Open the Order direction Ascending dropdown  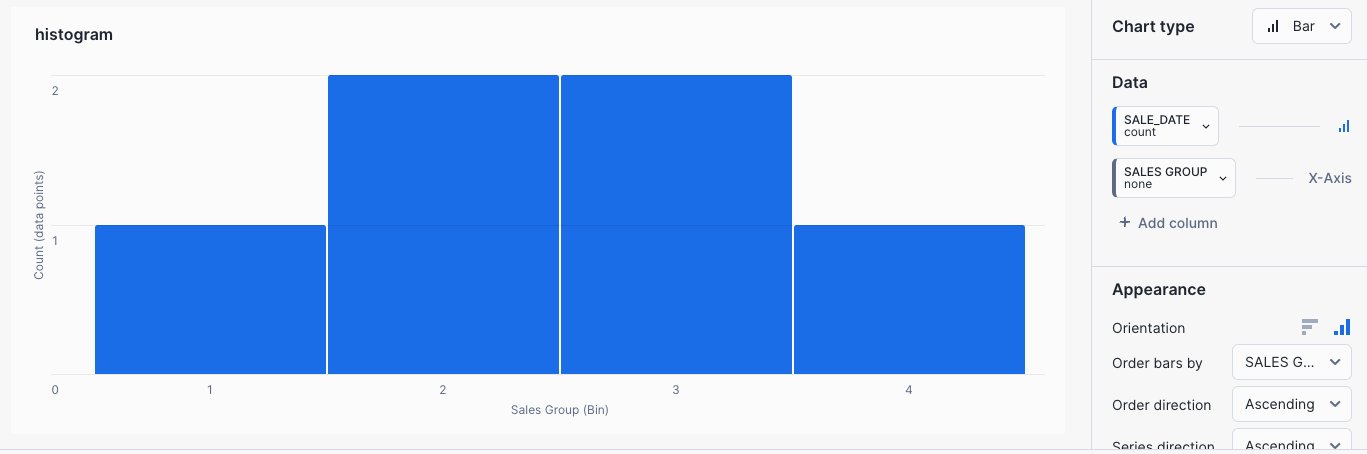(x=1291, y=404)
